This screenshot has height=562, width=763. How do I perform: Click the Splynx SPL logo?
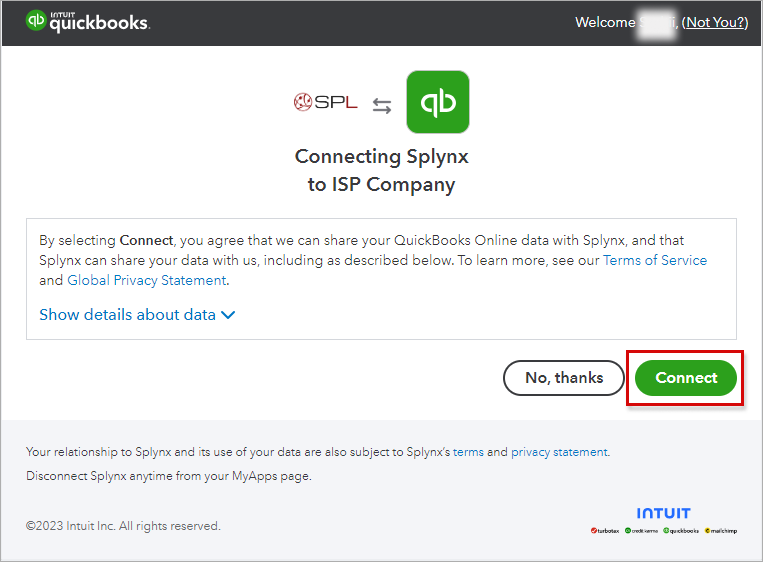(x=326, y=102)
